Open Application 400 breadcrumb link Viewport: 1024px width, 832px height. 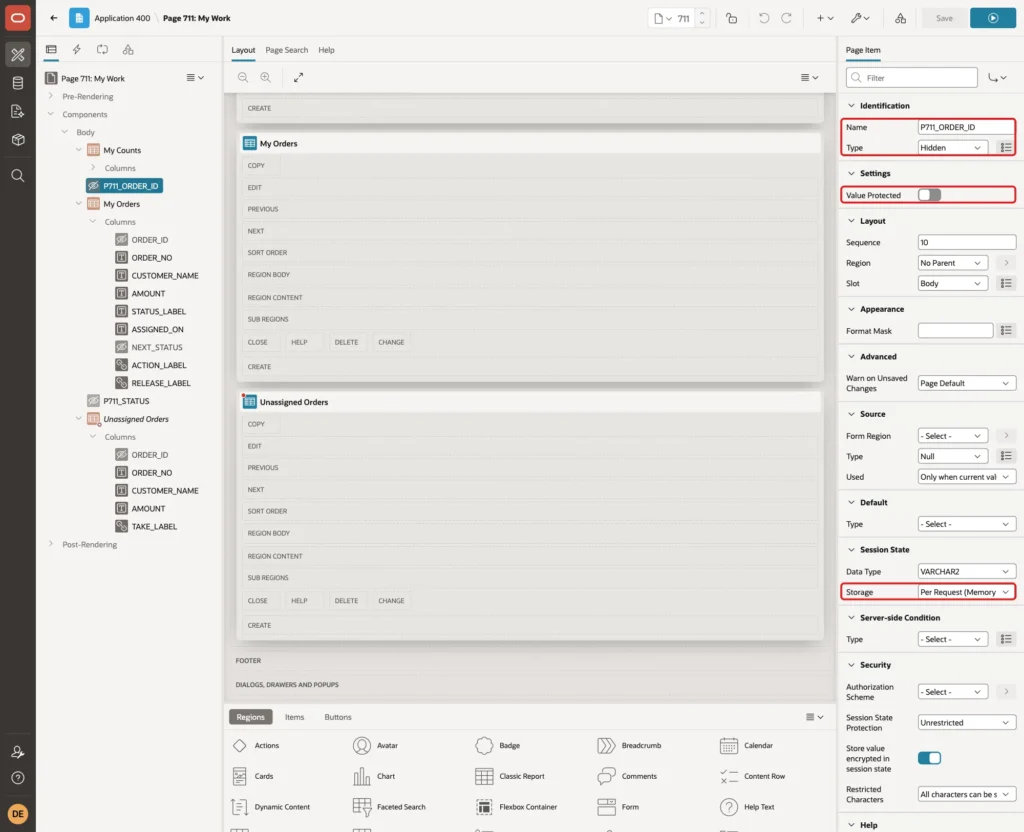point(122,18)
